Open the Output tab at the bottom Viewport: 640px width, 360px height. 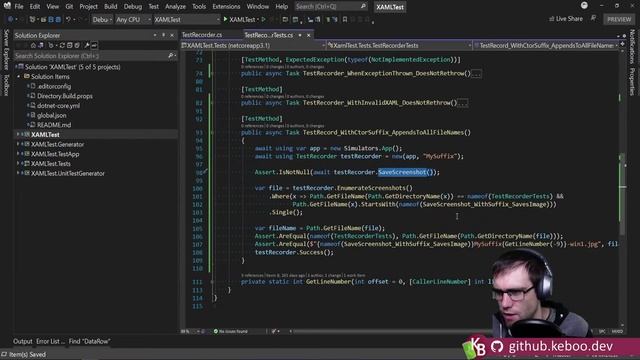click(x=22, y=341)
